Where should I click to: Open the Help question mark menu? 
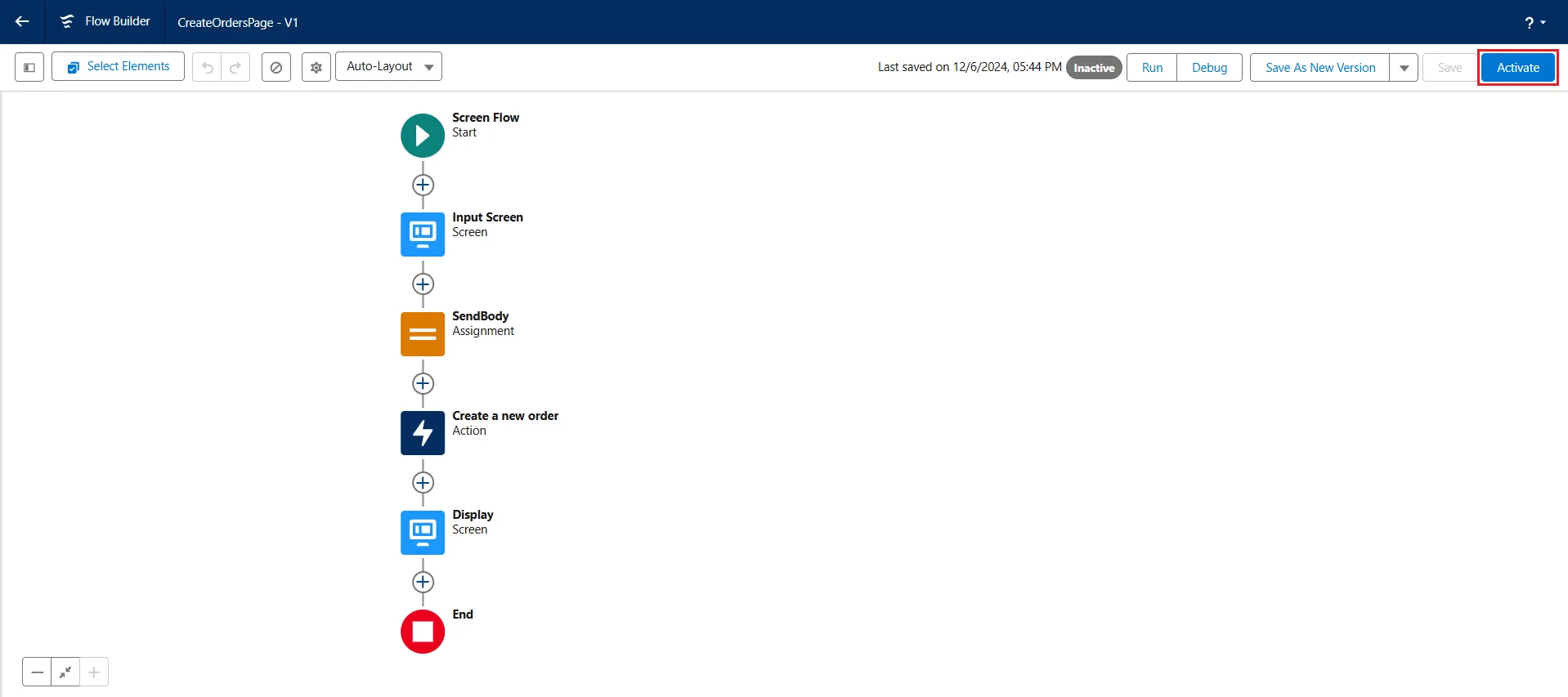point(1534,23)
